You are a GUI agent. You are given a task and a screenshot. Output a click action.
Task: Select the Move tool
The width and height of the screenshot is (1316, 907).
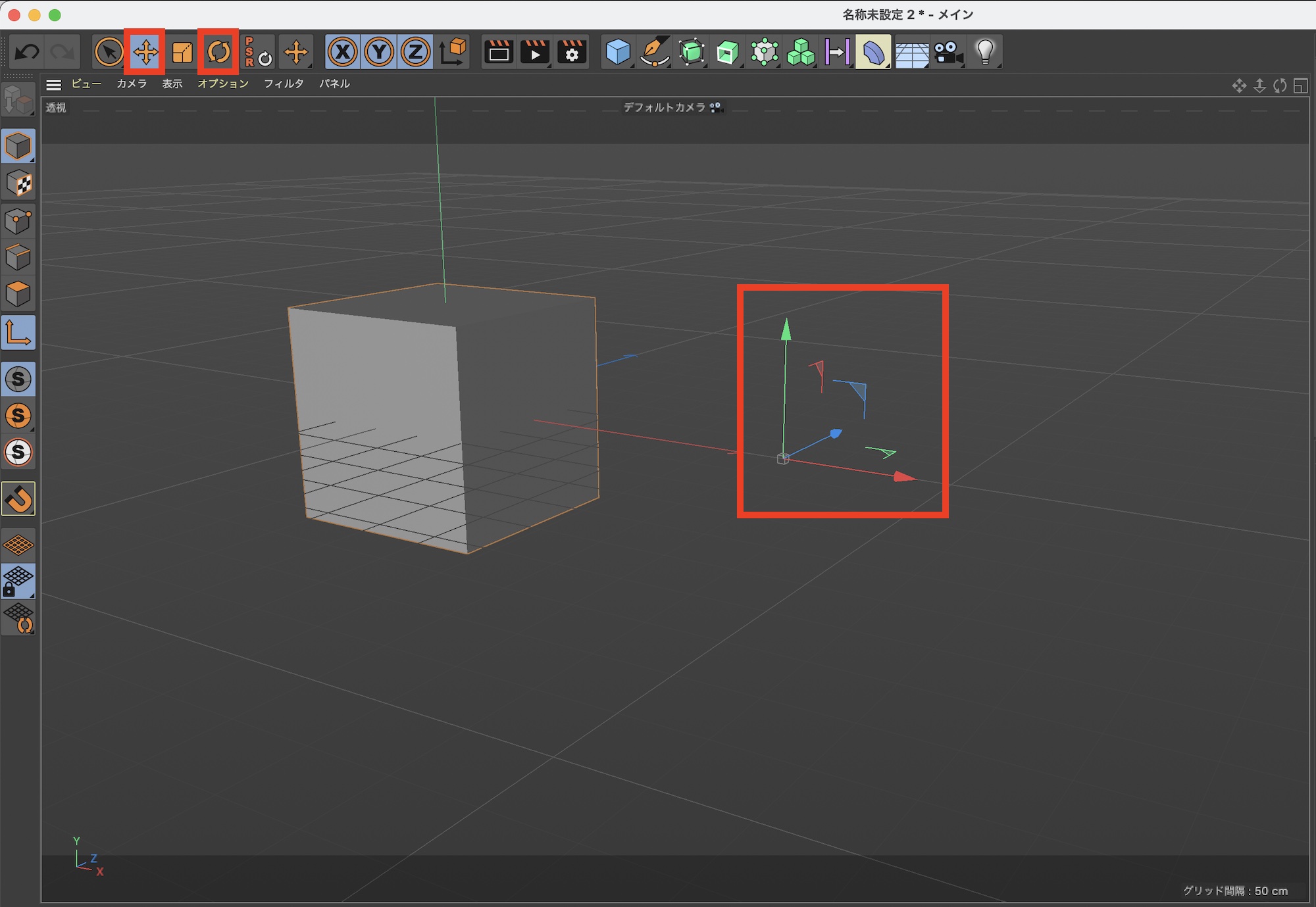coord(145,52)
